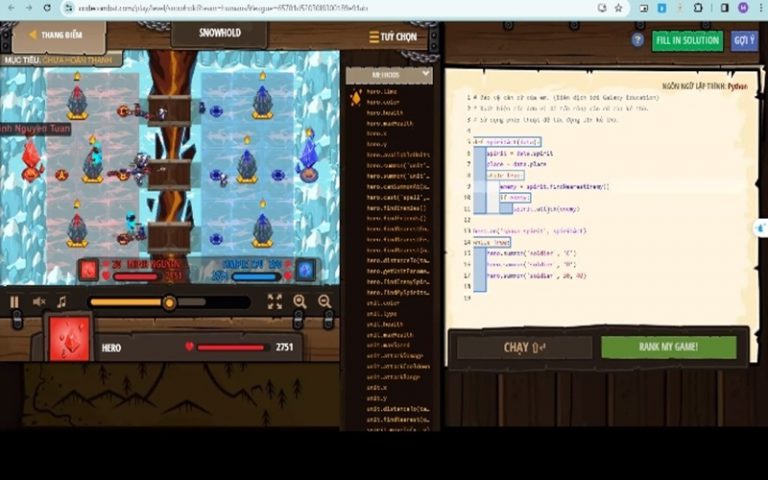Click the hero.time method entry

tap(382, 92)
